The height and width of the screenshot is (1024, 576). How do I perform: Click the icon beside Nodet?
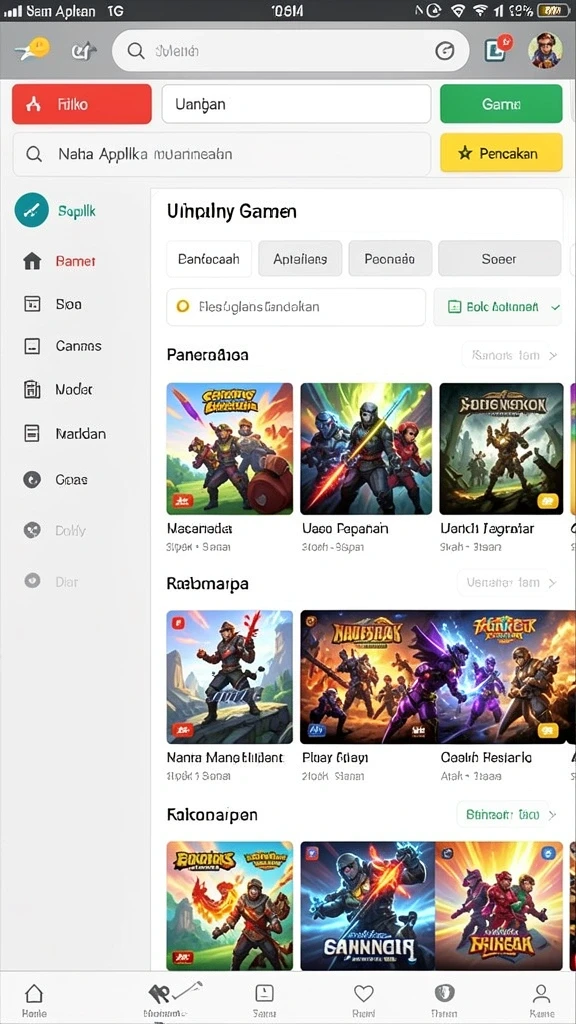[32, 389]
